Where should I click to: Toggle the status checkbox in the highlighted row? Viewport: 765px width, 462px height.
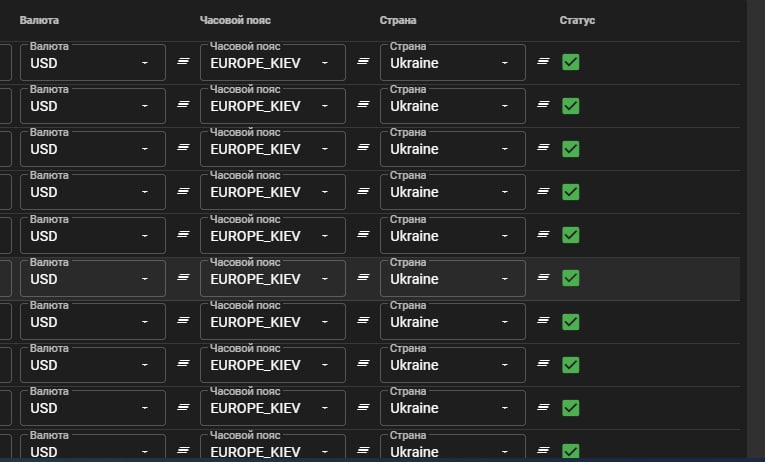571,278
